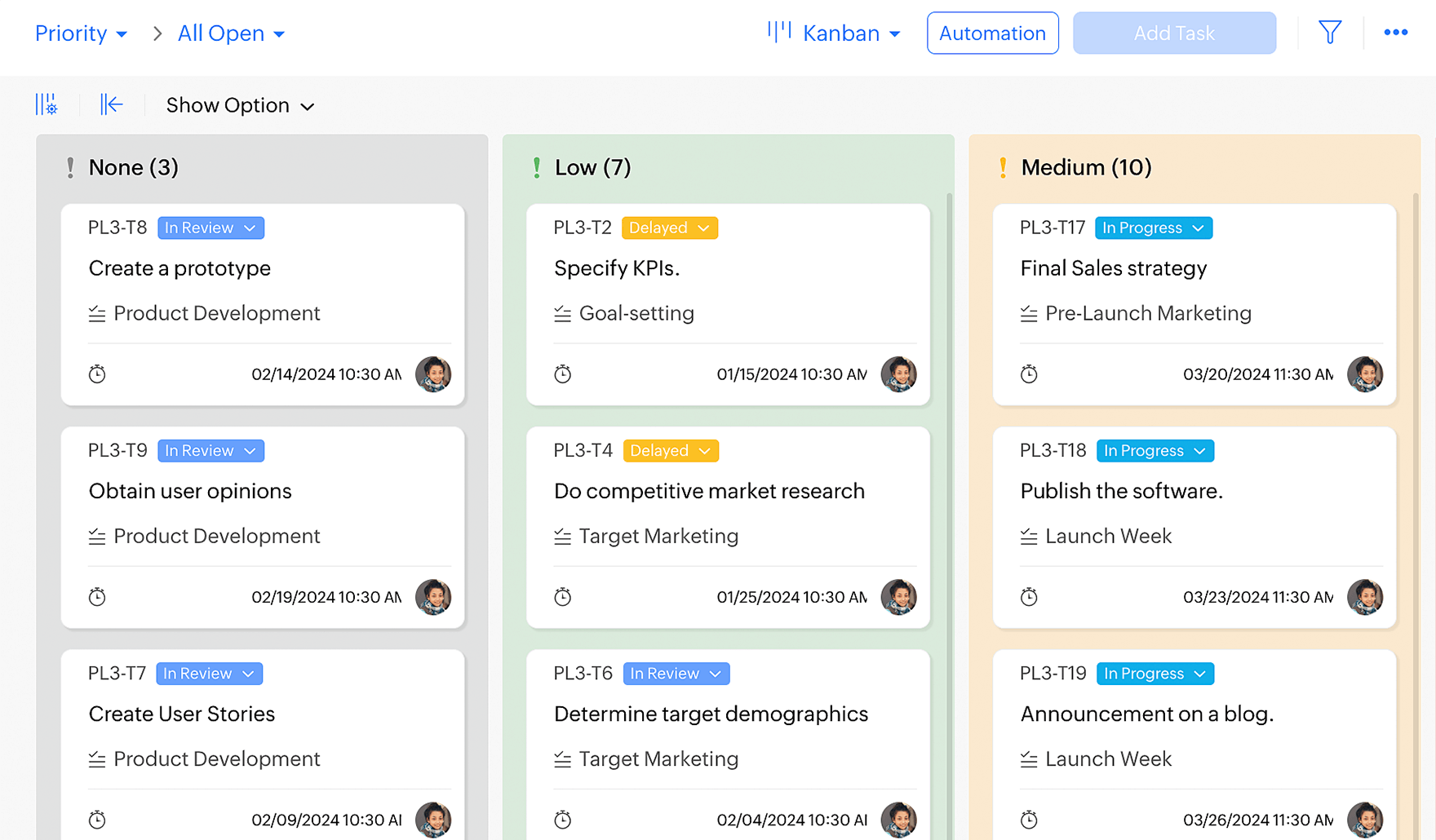Viewport: 1436px width, 840px height.
Task: Open the Kanban view switcher
Action: click(834, 33)
